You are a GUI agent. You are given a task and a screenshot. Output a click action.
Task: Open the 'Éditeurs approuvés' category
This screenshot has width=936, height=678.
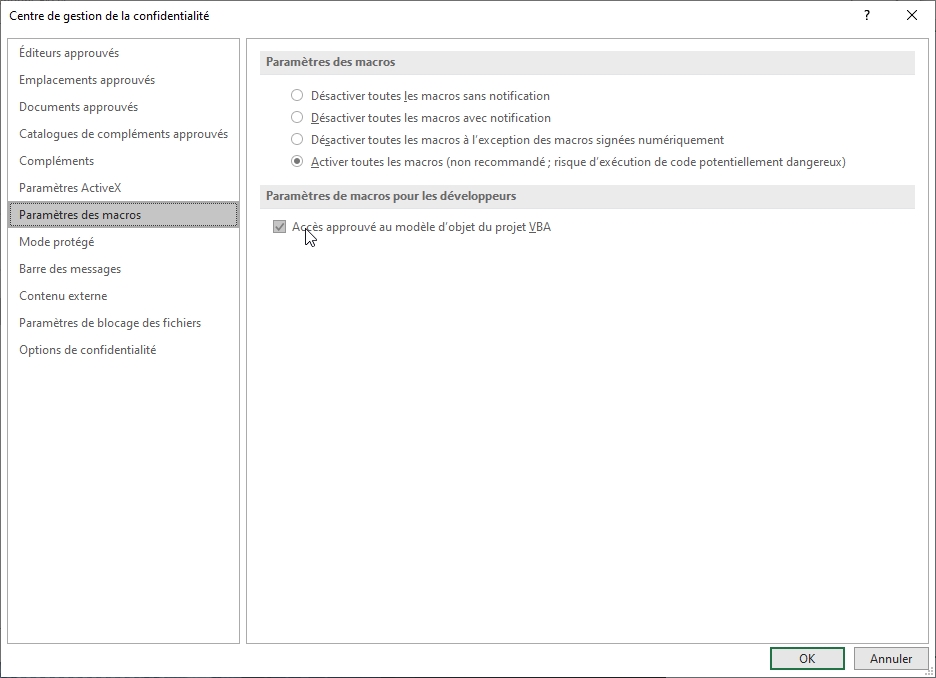pos(70,52)
